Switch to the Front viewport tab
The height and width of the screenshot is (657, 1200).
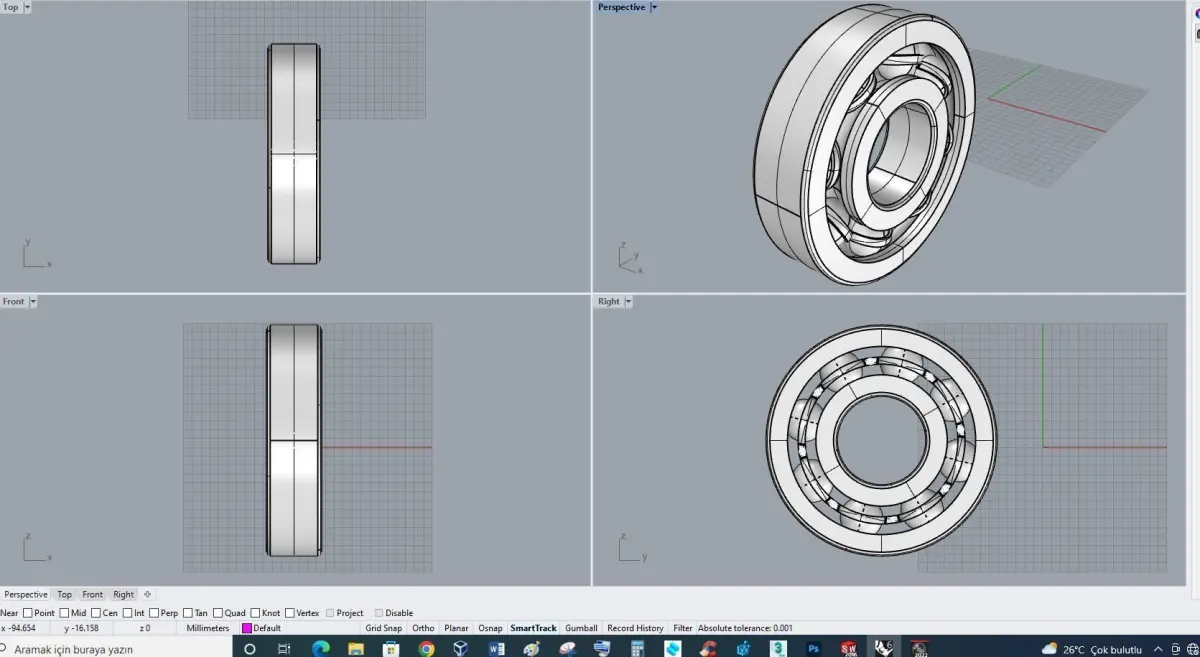pos(92,594)
